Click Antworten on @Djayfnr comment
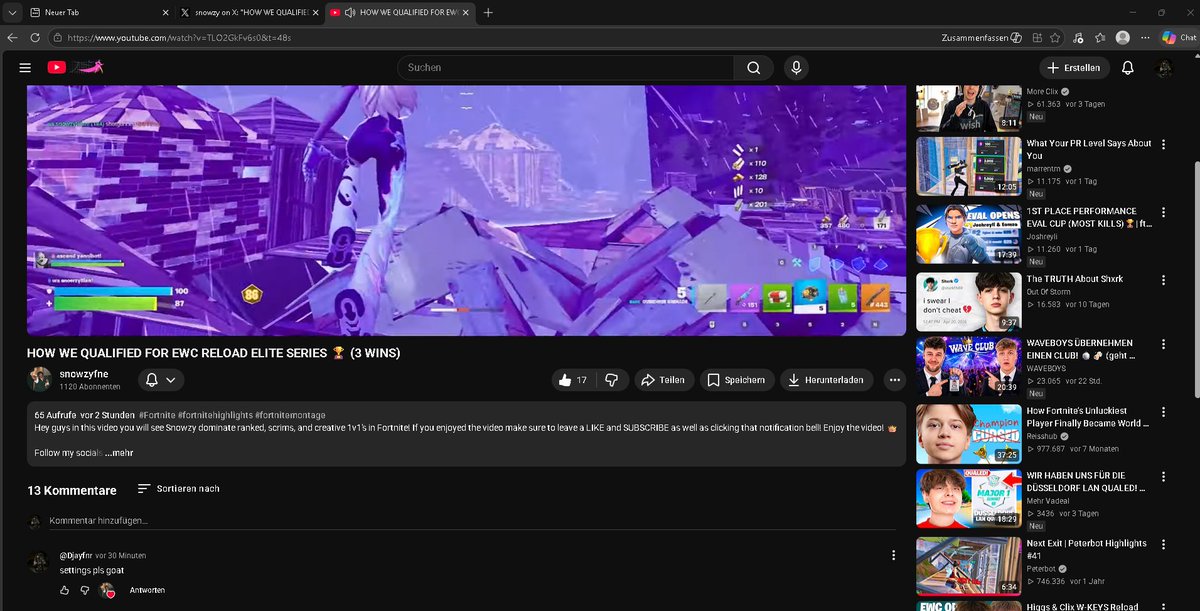 click(147, 590)
